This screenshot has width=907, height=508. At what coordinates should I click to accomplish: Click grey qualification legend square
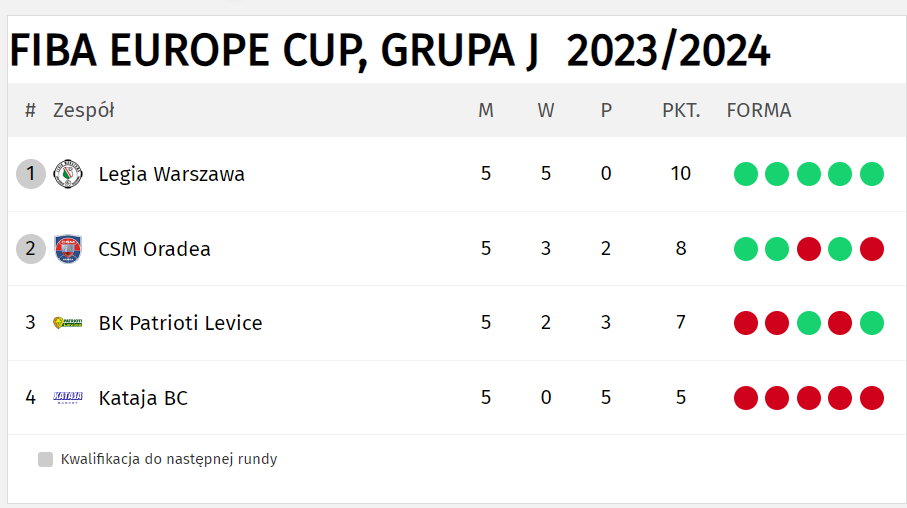(x=45, y=459)
